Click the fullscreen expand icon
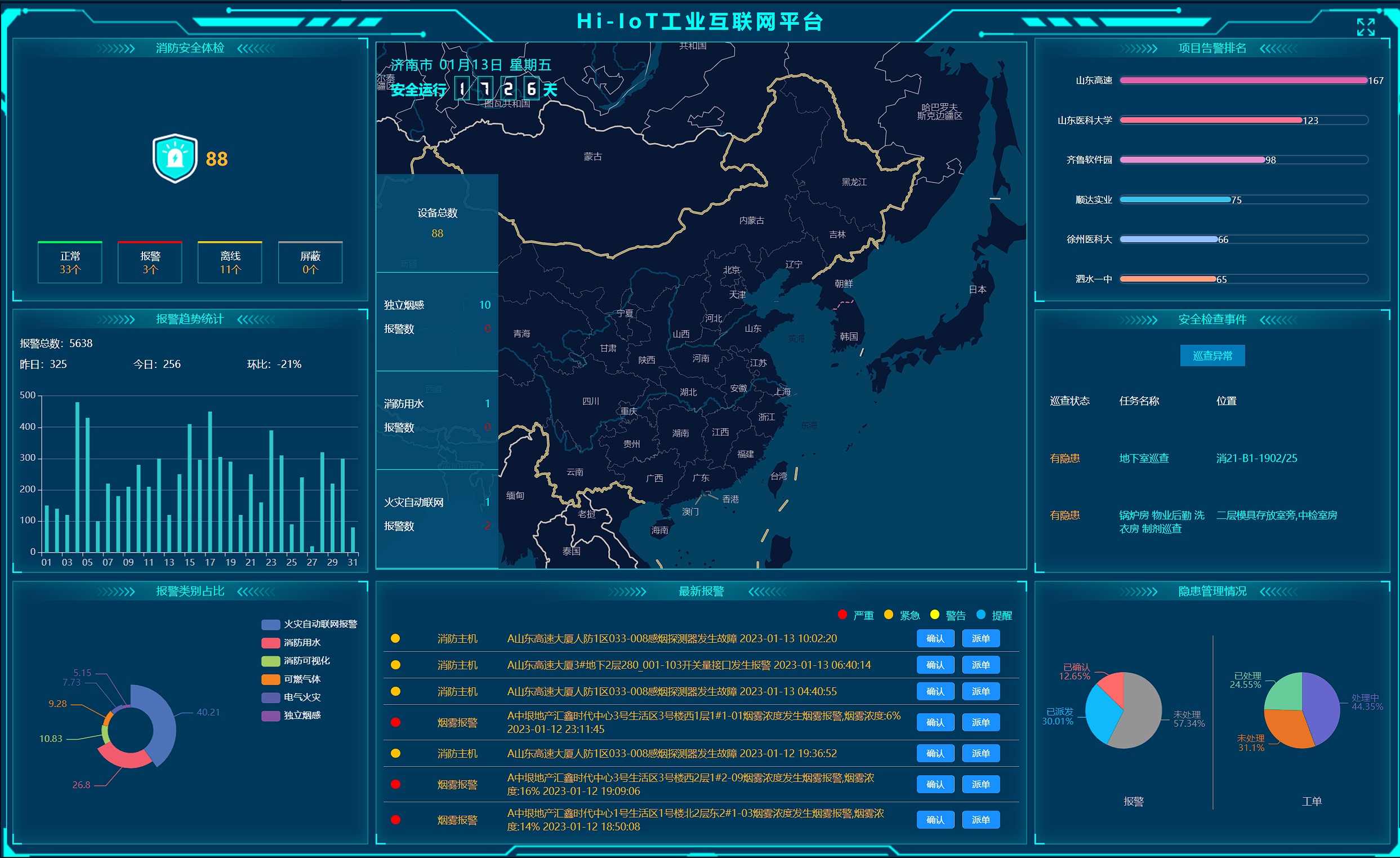The image size is (1400, 858). point(1365,26)
